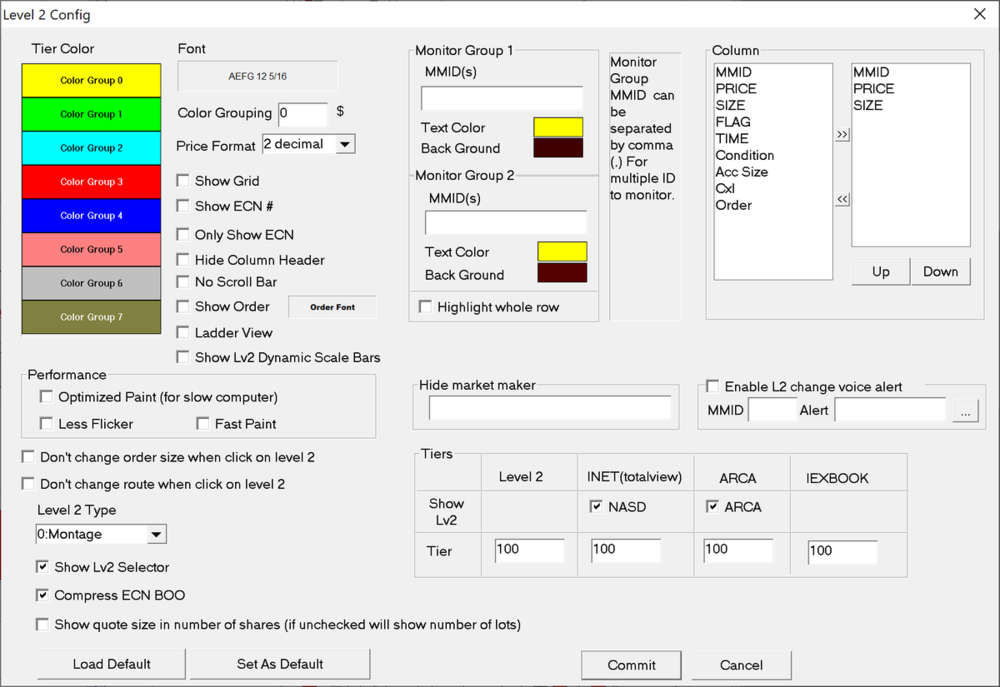Check Highlight whole row option
The height and width of the screenshot is (687, 1000).
[x=426, y=307]
